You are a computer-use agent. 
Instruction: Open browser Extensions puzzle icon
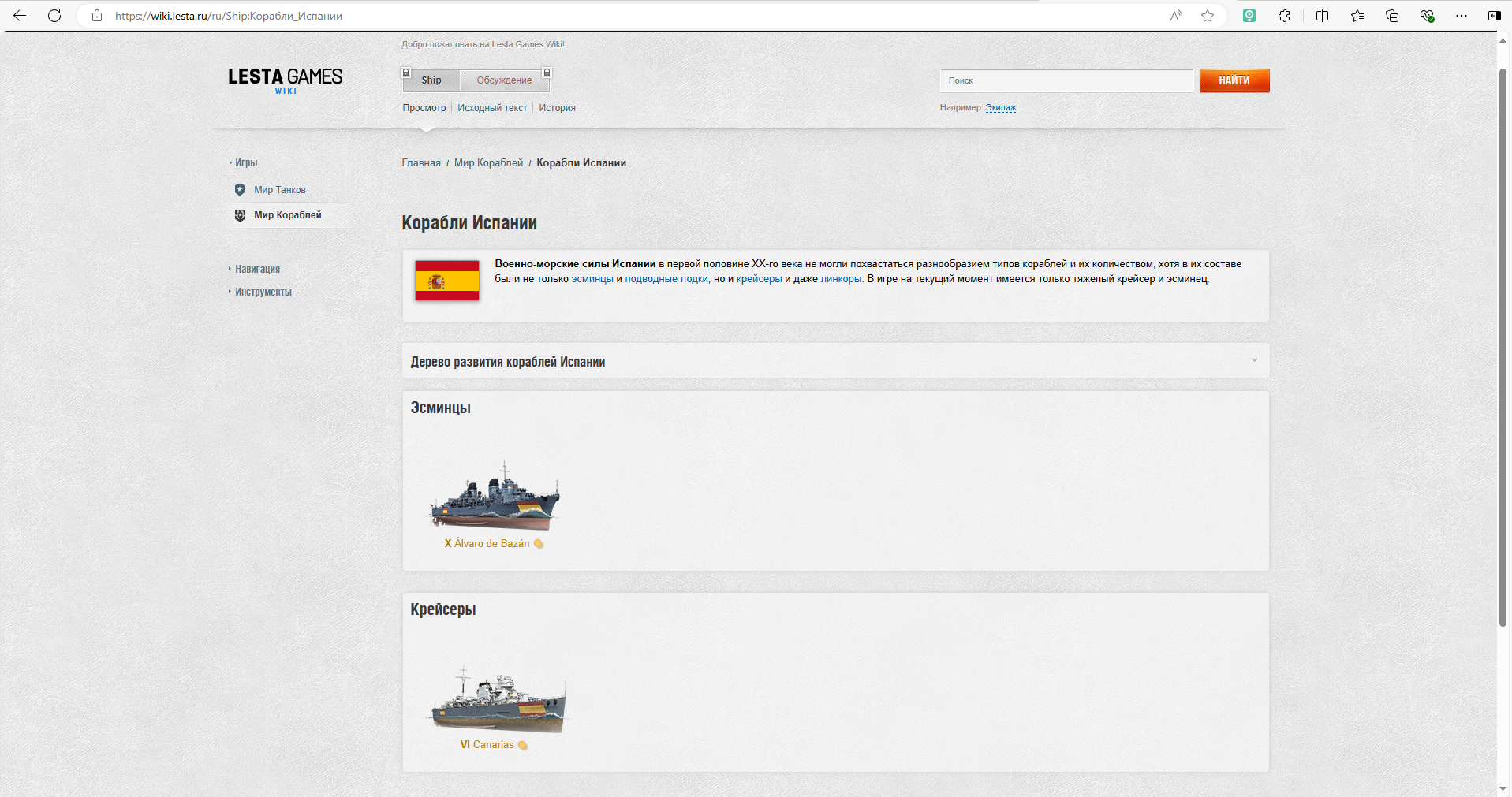coord(1284,16)
